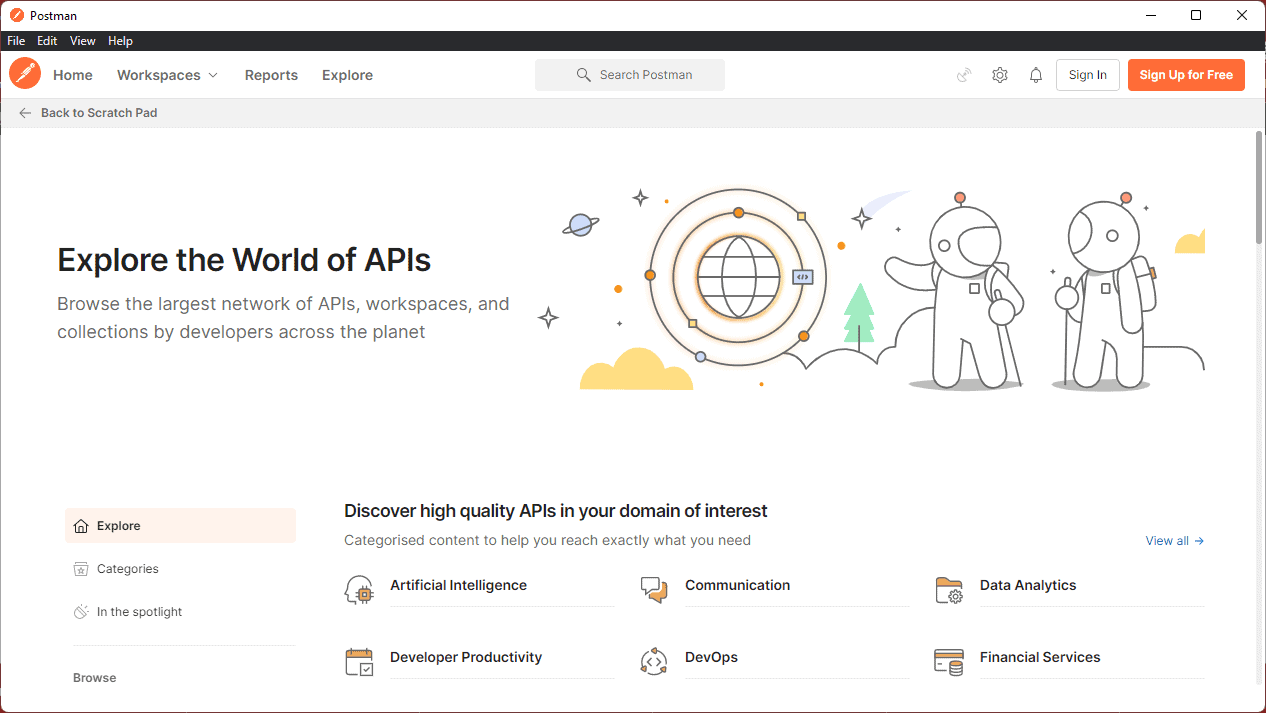The width and height of the screenshot is (1266, 713).
Task: Click the Postman logo in the header
Action: 25,74
